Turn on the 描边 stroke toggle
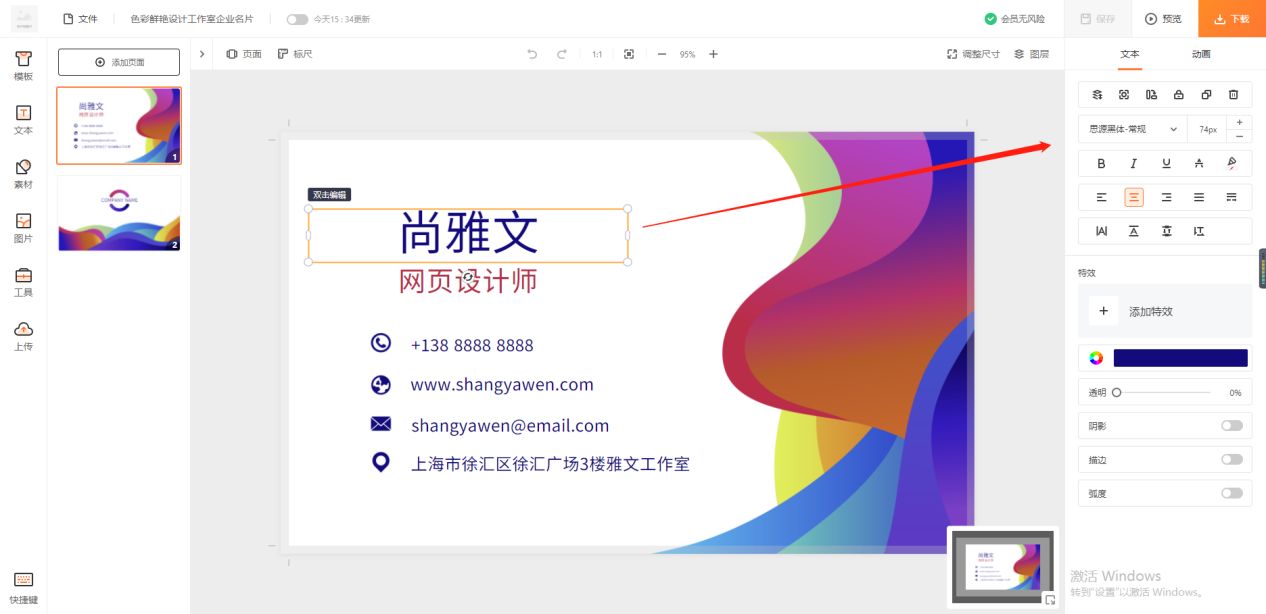 tap(1232, 459)
